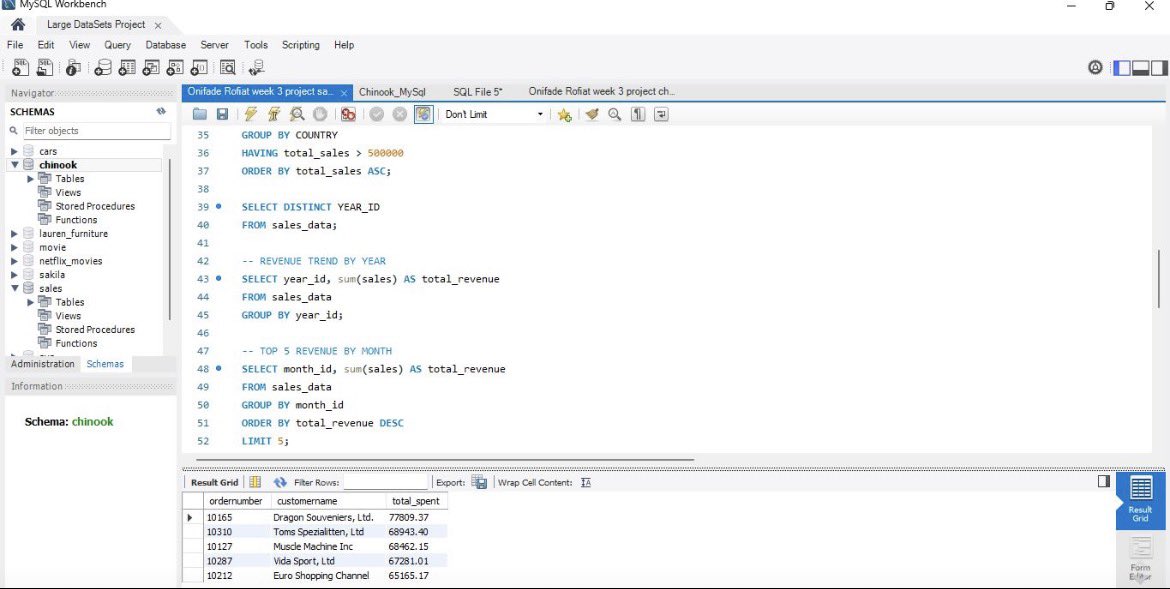This screenshot has width=1170, height=589.
Task: Create new table toolbar icon
Action: [127, 68]
